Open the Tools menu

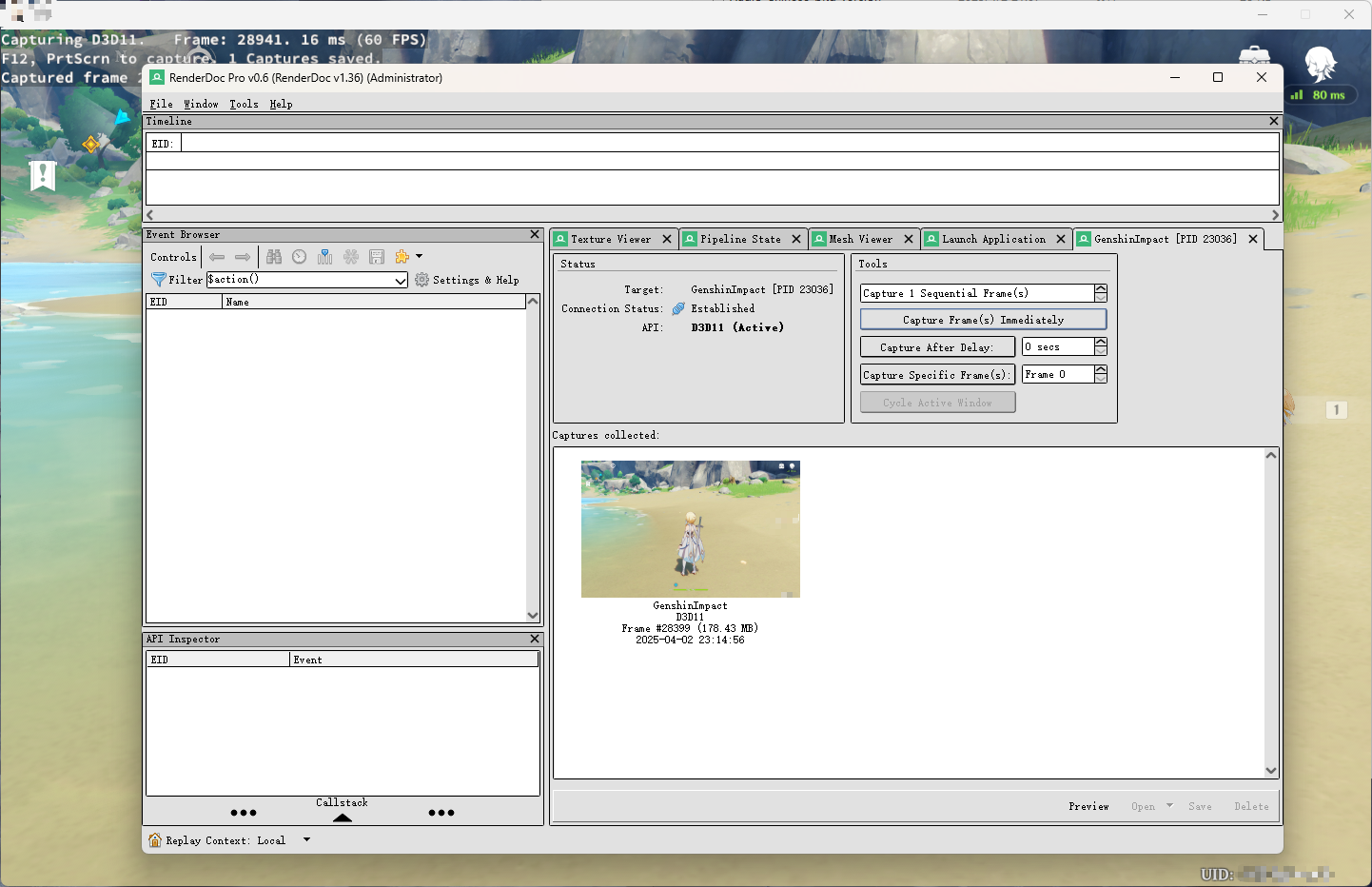[244, 104]
